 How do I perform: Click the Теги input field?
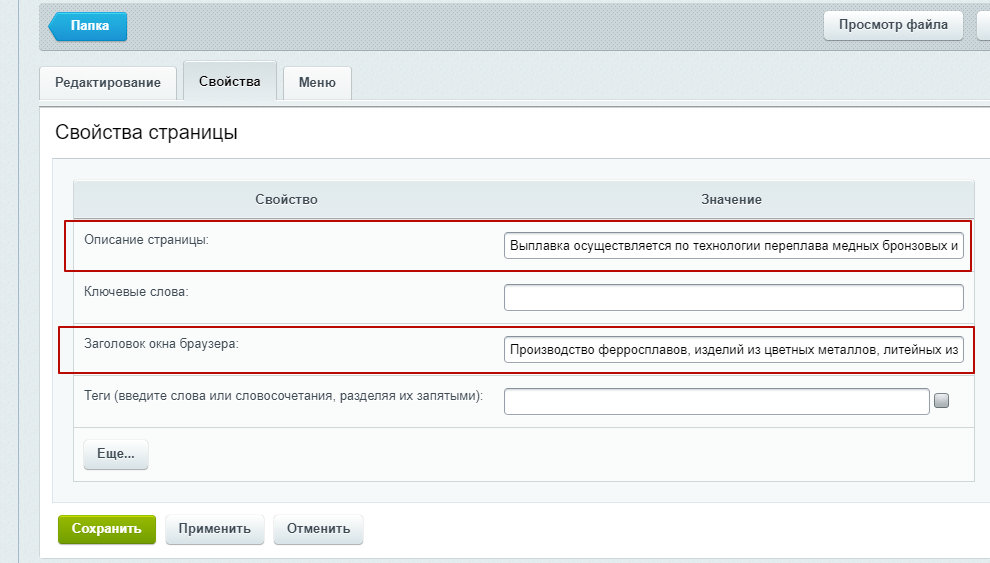tap(716, 401)
